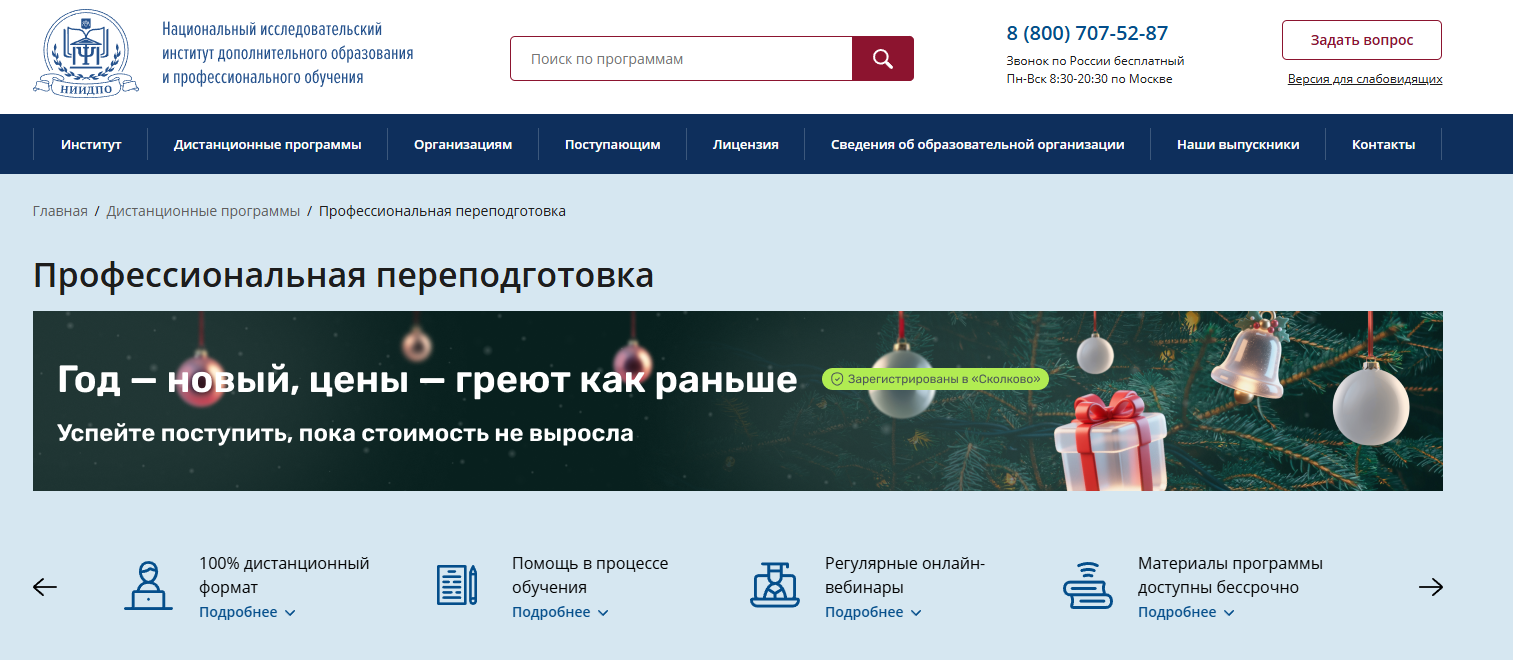Screen dimensions: 1513x660
Task: Click the magnifying glass search button
Action: point(882,59)
